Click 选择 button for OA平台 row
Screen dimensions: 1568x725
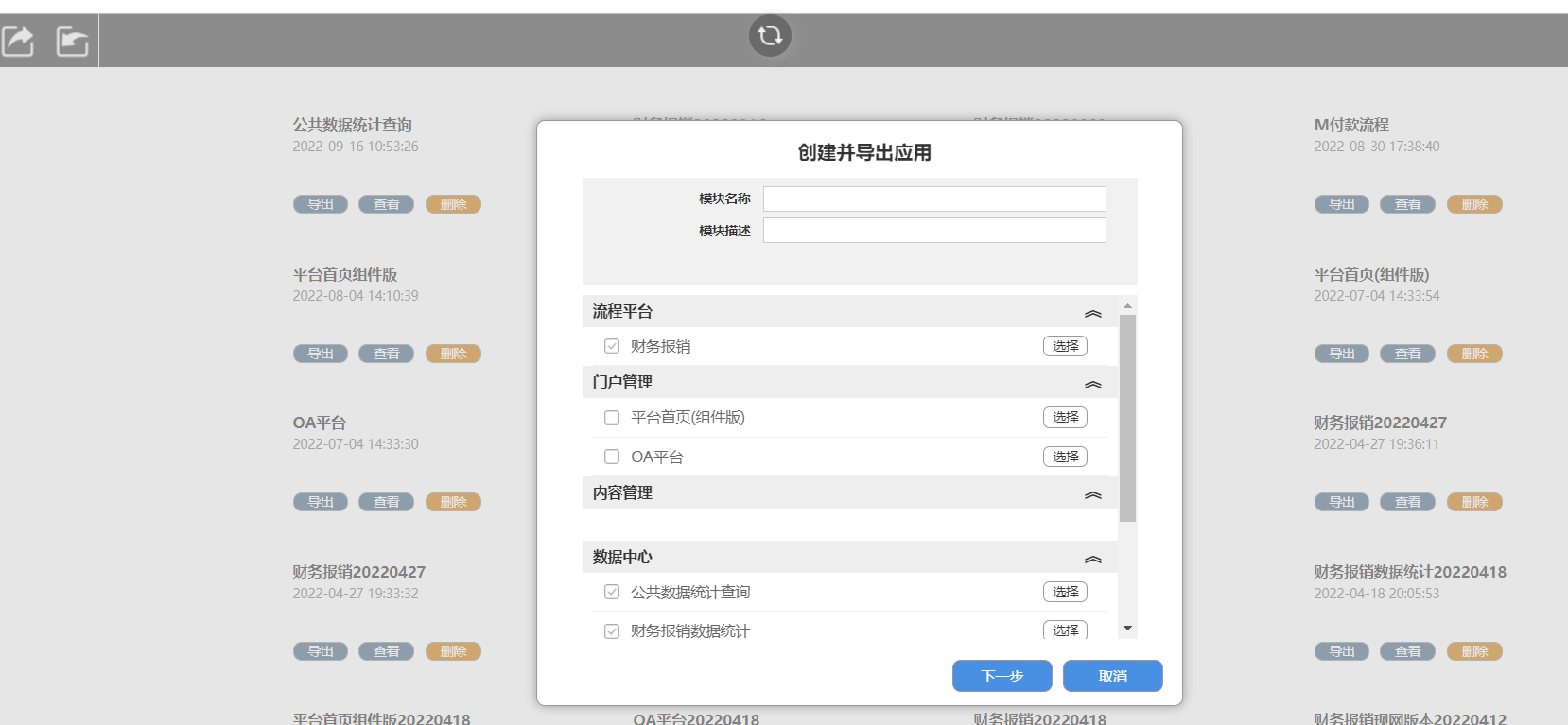click(1065, 457)
